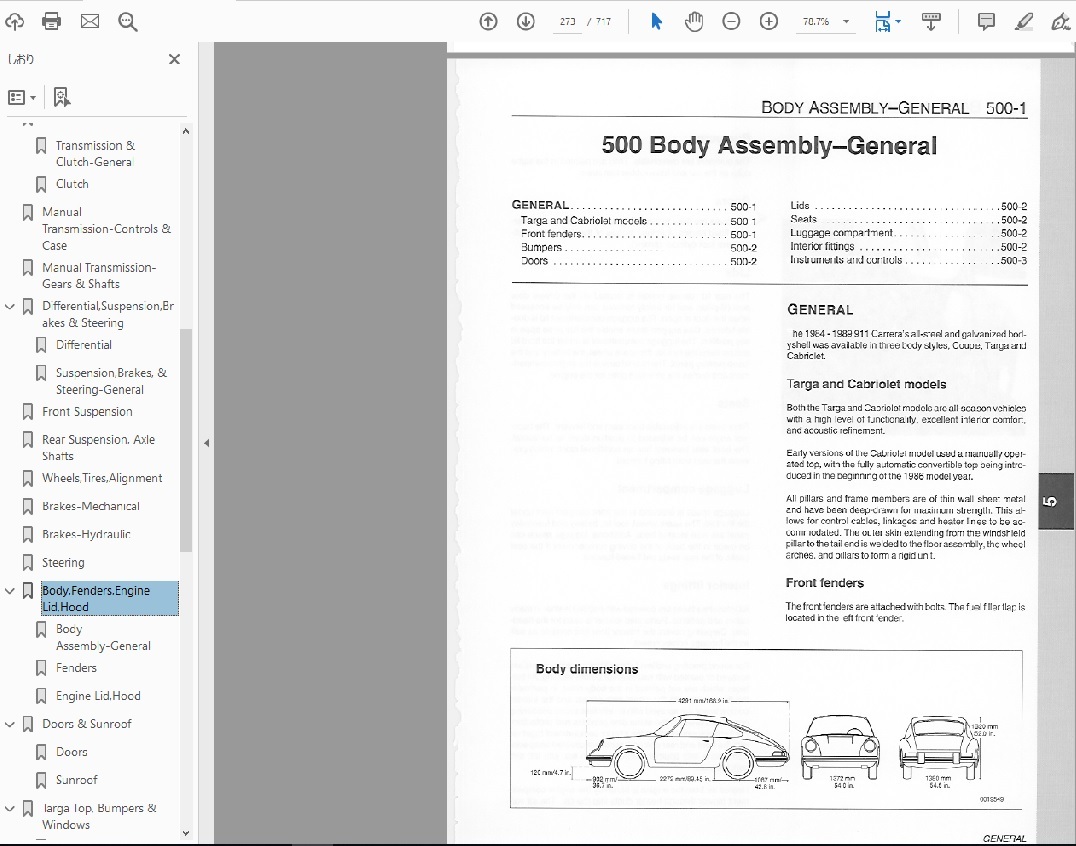Click the Seats 500-2 contents entry
Screen dimensions: 1076x846
(x=909, y=220)
